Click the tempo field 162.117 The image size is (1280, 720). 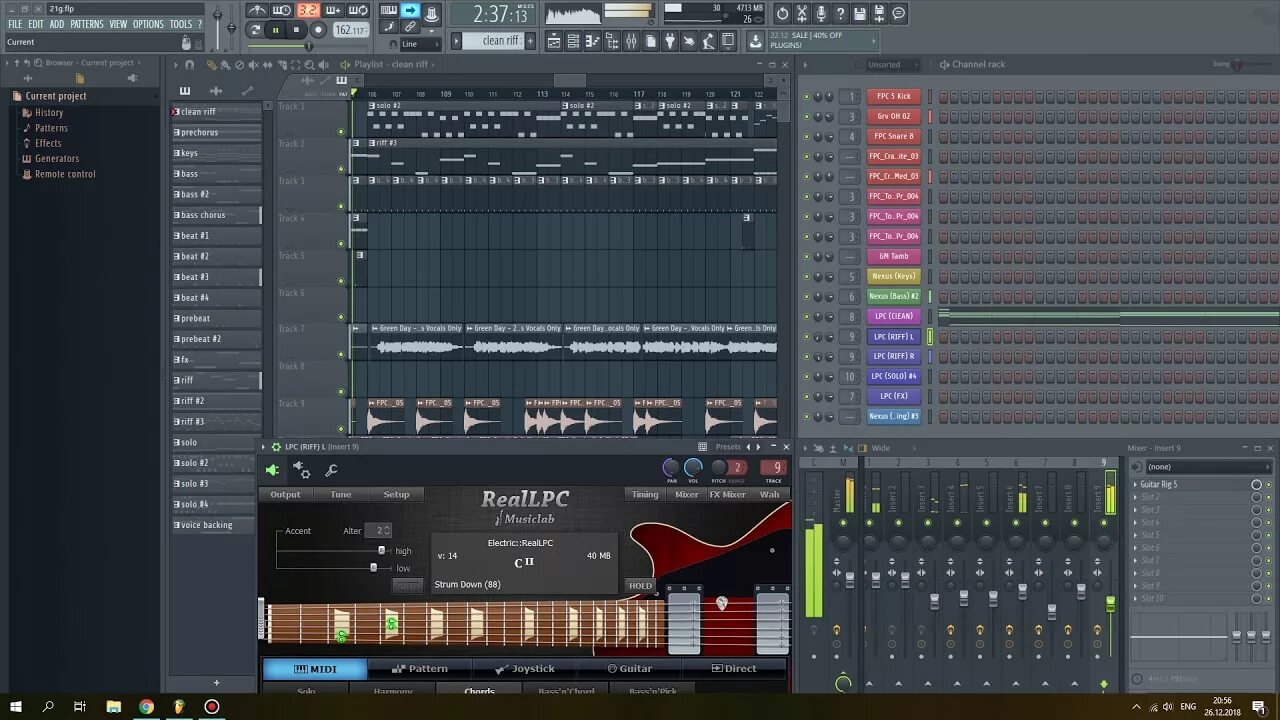(350, 30)
